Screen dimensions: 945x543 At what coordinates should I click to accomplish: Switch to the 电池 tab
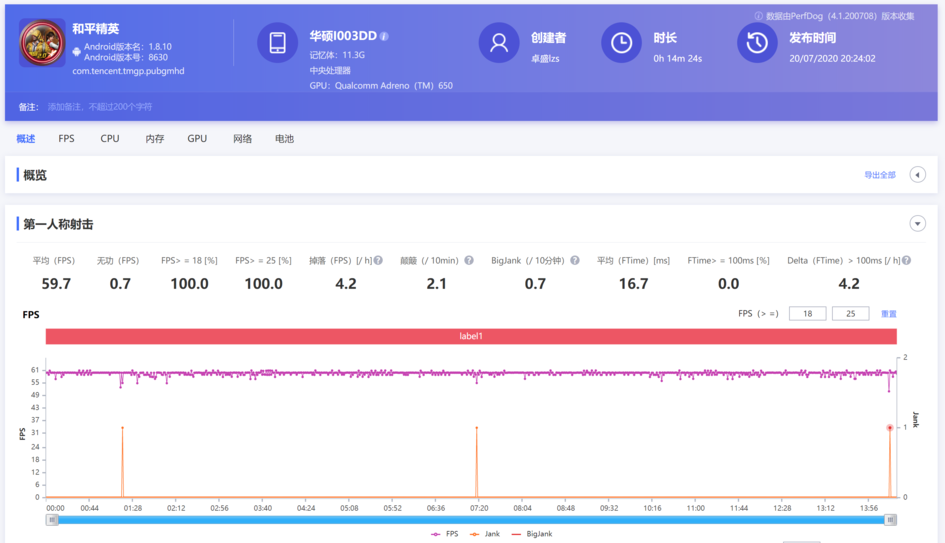284,139
